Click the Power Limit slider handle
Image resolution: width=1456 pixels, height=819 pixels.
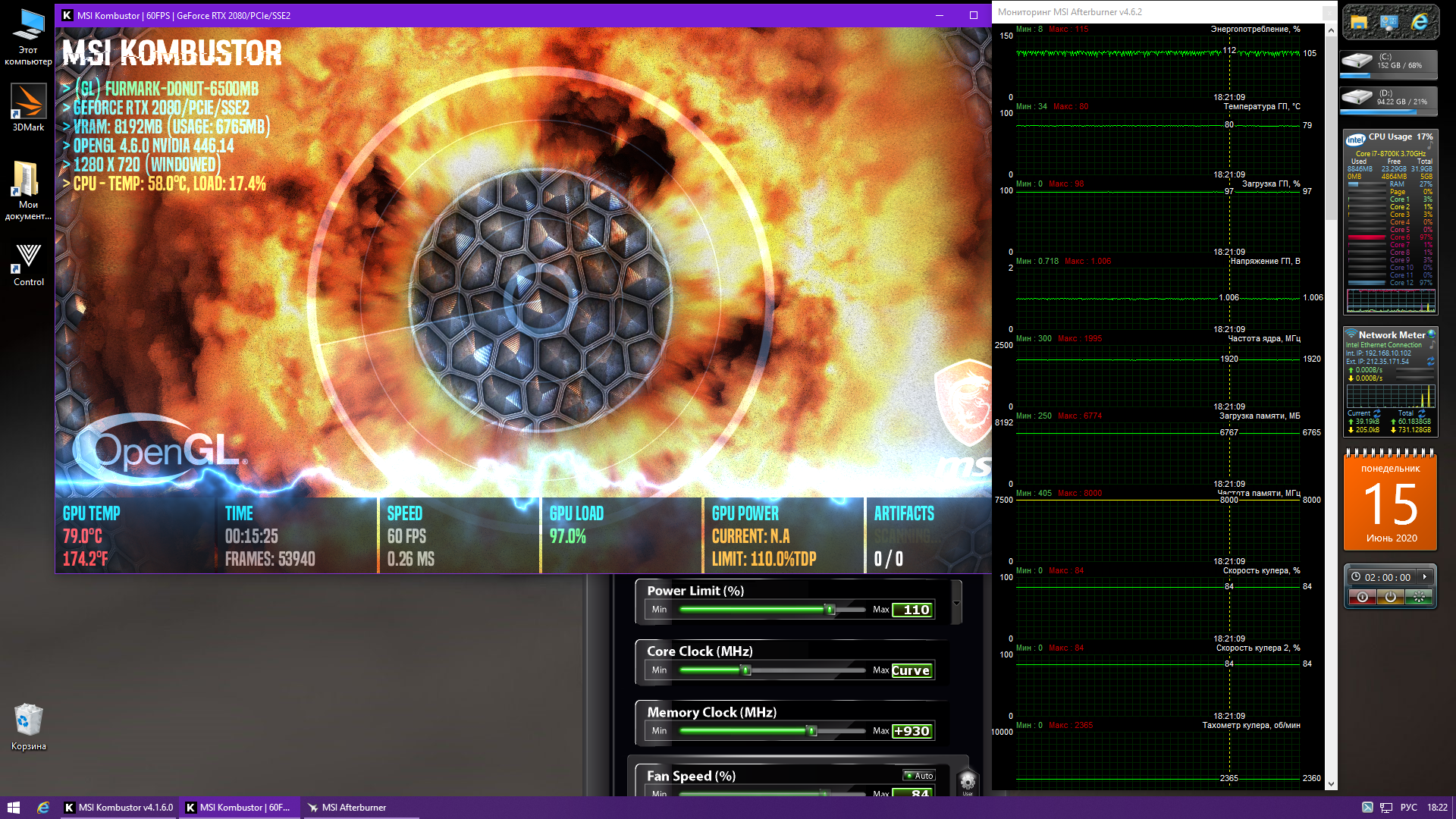click(830, 610)
